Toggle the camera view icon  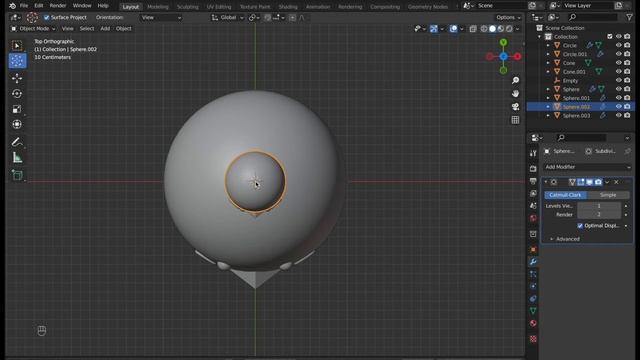click(516, 107)
